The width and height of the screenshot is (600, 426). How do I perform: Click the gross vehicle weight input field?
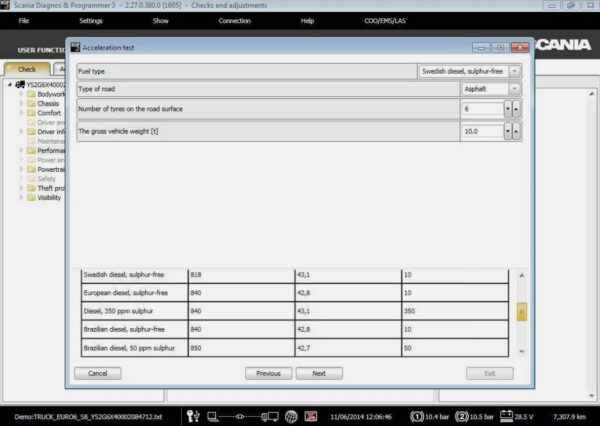(x=482, y=131)
